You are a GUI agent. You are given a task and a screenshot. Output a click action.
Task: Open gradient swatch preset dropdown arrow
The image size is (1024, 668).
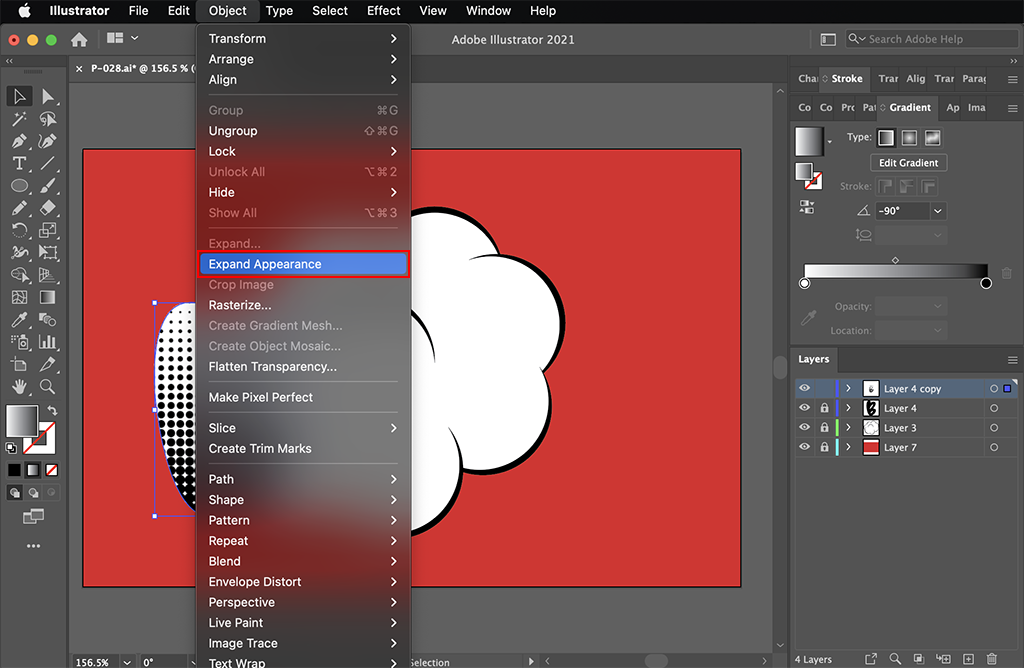click(829, 142)
